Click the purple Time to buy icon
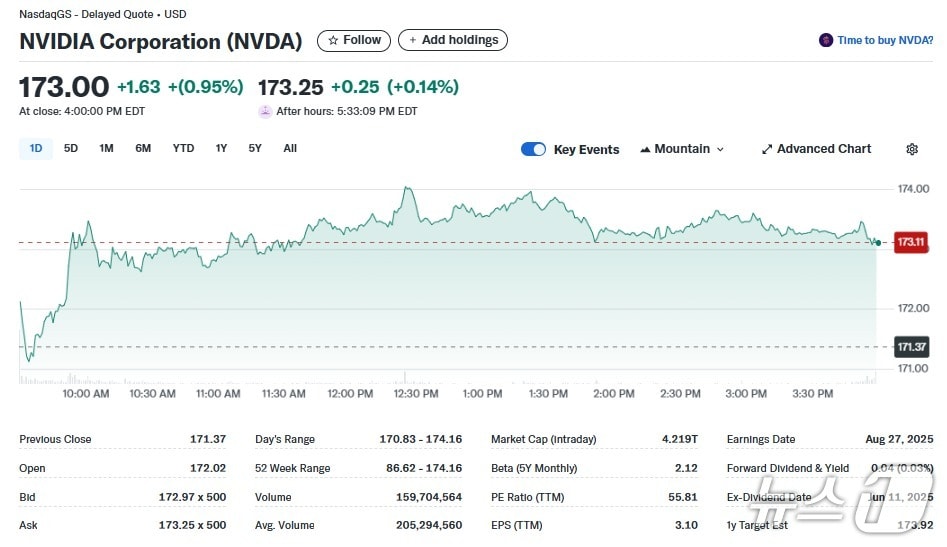The height and width of the screenshot is (547, 947). click(x=825, y=41)
